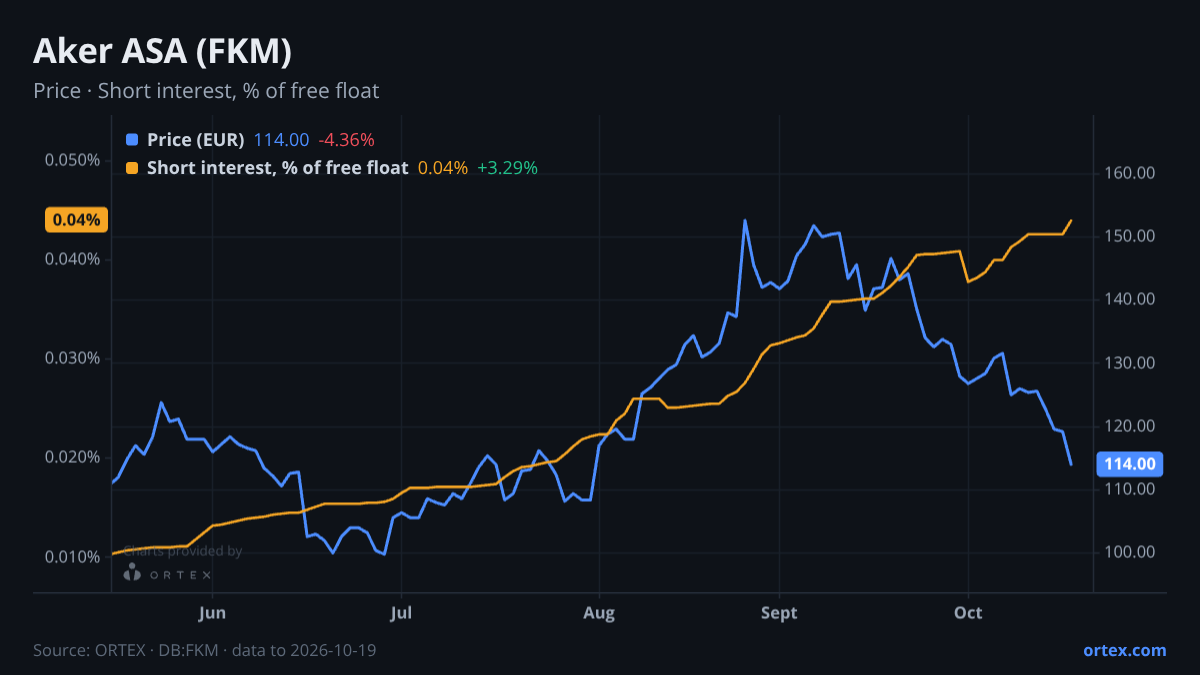Click the 0.050% left axis label
1200x675 pixels.
point(73,160)
